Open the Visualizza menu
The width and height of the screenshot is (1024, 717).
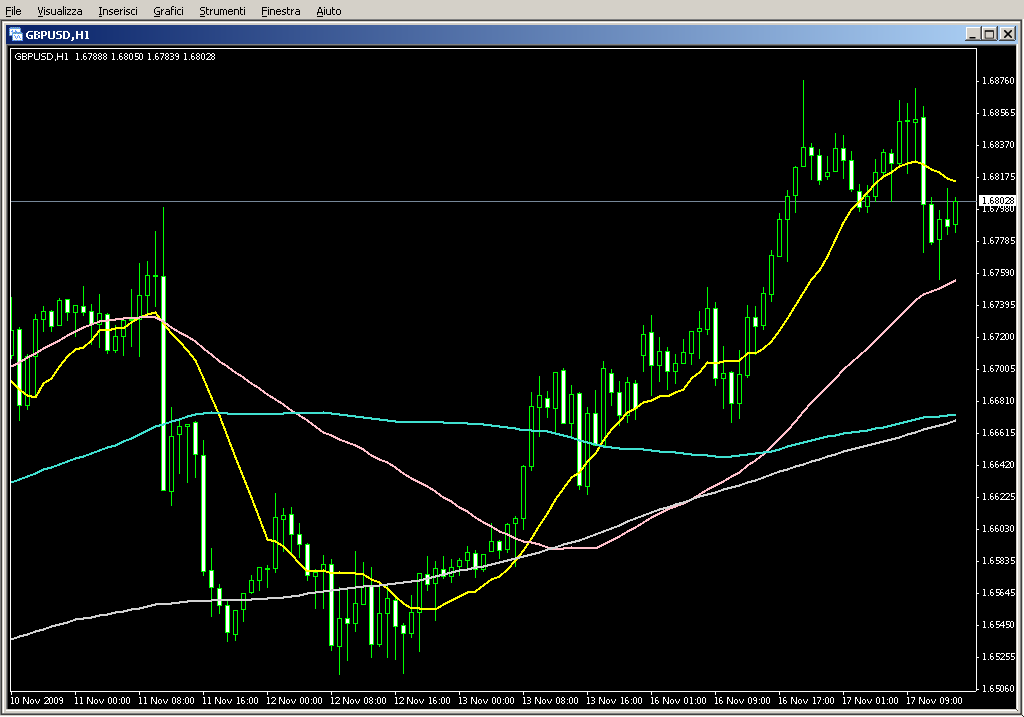60,11
